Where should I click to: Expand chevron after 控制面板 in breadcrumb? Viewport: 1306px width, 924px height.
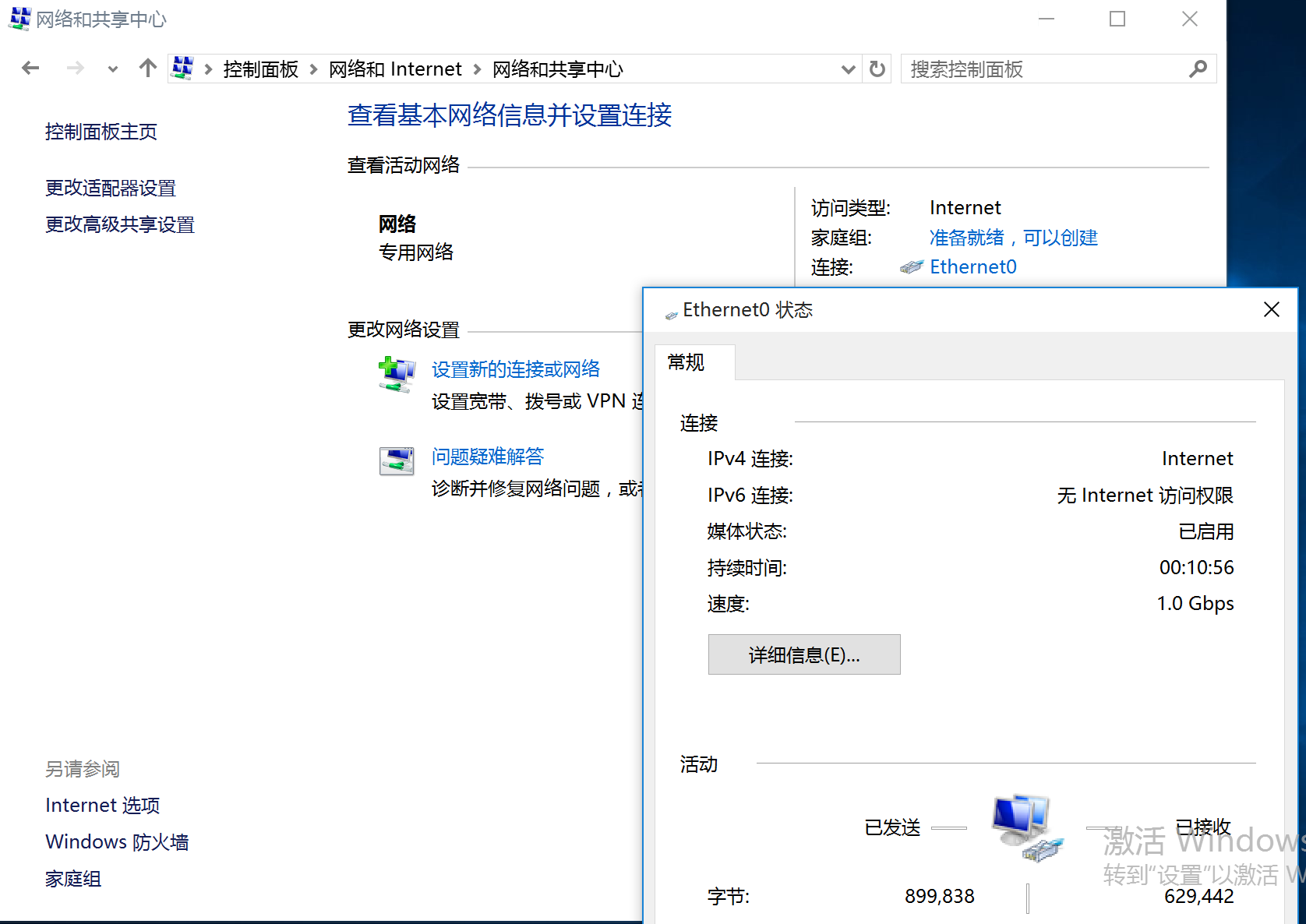tap(314, 69)
